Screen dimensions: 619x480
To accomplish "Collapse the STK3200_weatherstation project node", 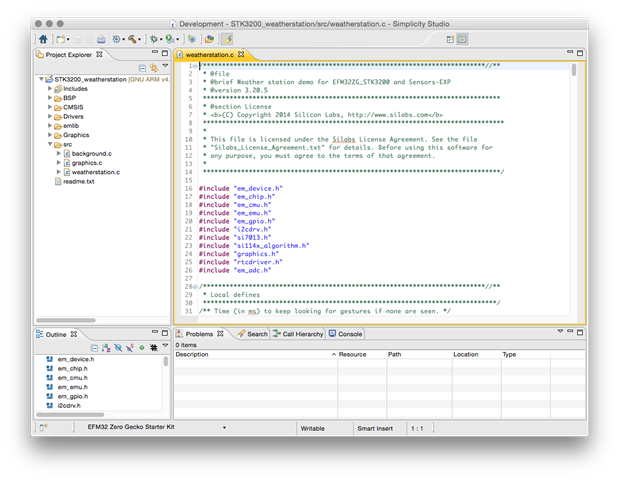I will pyautogui.click(x=41, y=79).
